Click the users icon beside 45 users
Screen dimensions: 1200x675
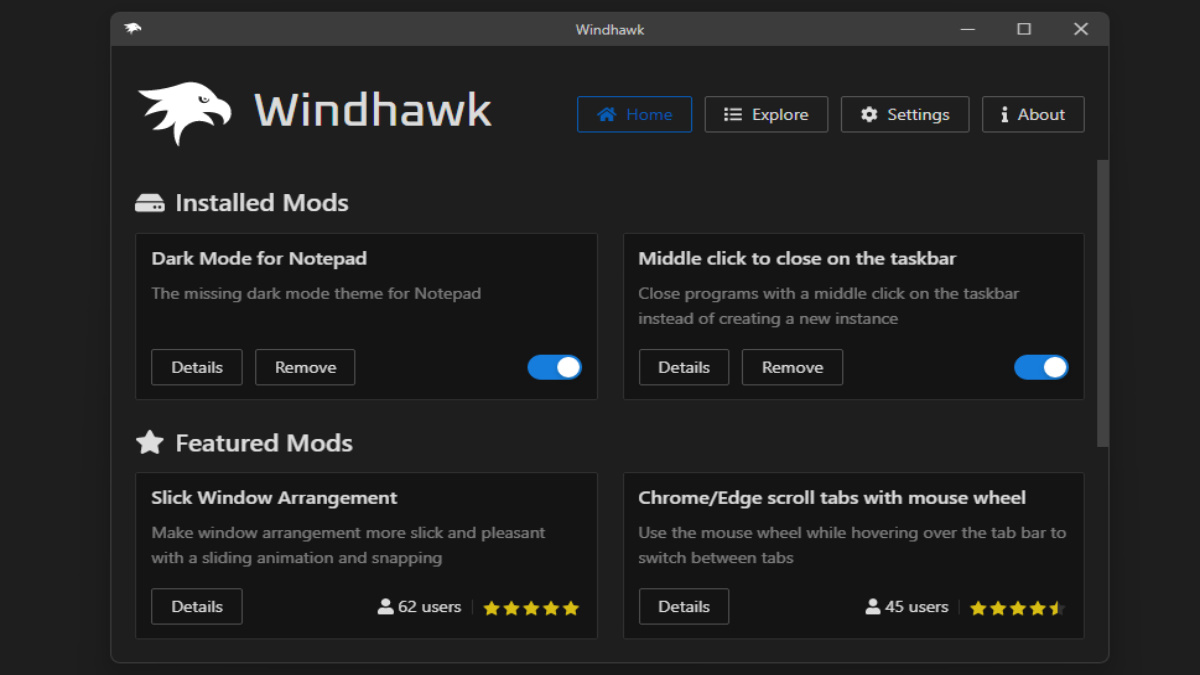tap(873, 607)
